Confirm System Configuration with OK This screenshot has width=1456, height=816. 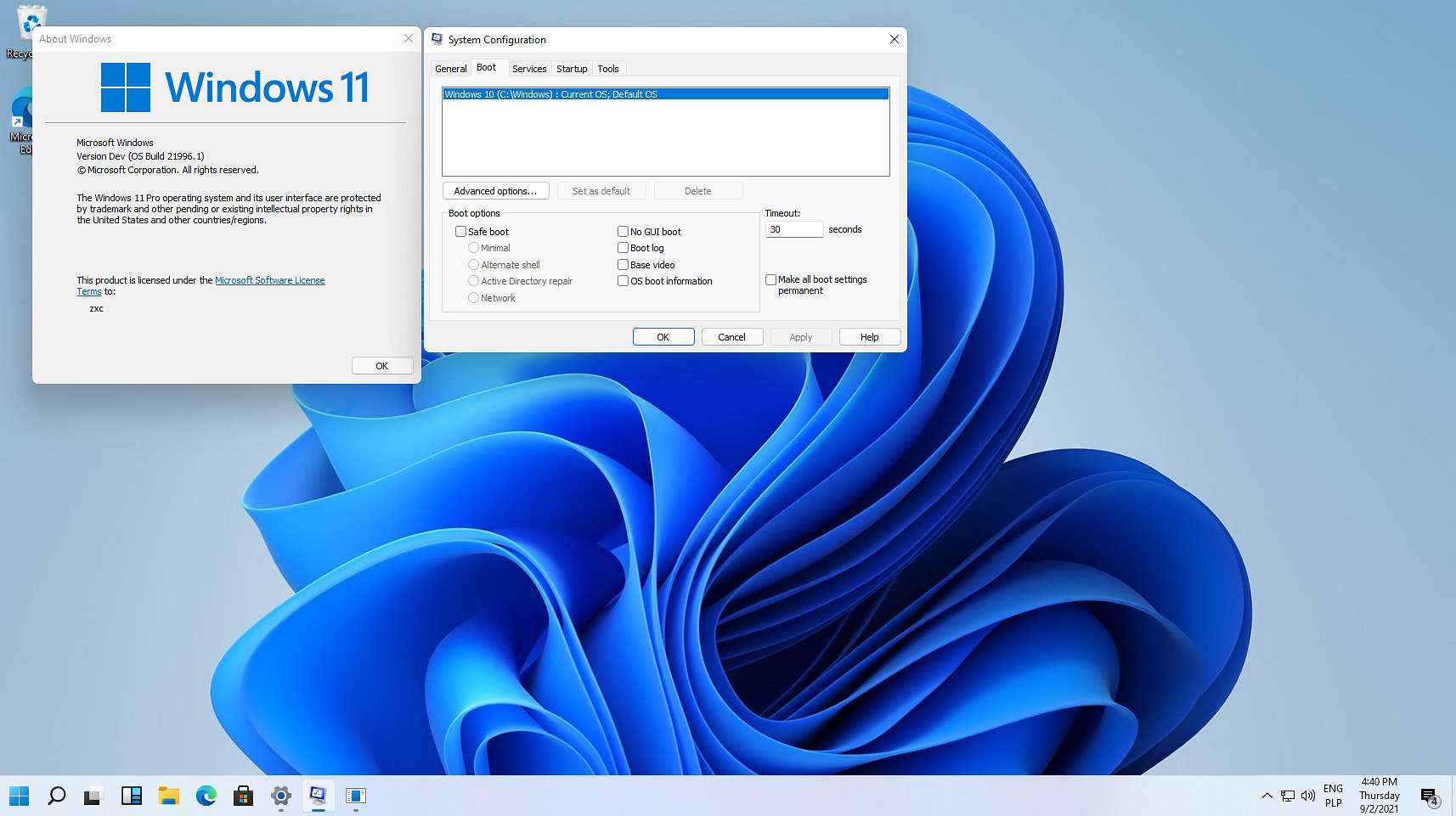click(663, 337)
